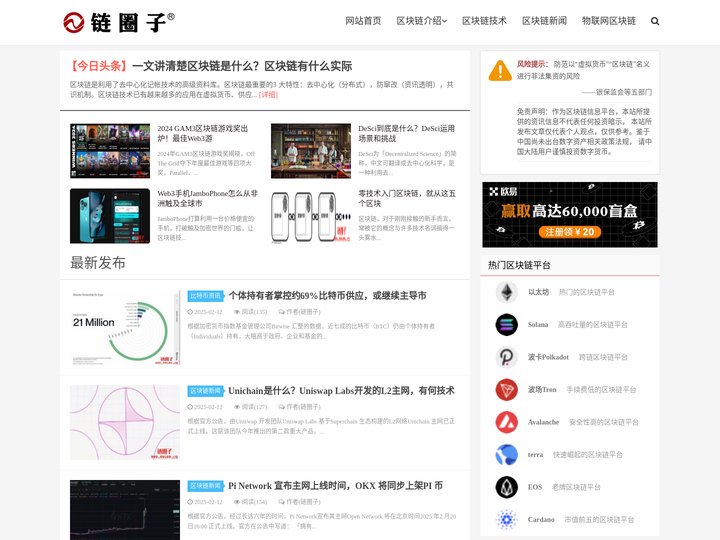This screenshot has width=720, height=540.
Task: Open the DeSci到底是什么 article title
Action: click(406, 133)
